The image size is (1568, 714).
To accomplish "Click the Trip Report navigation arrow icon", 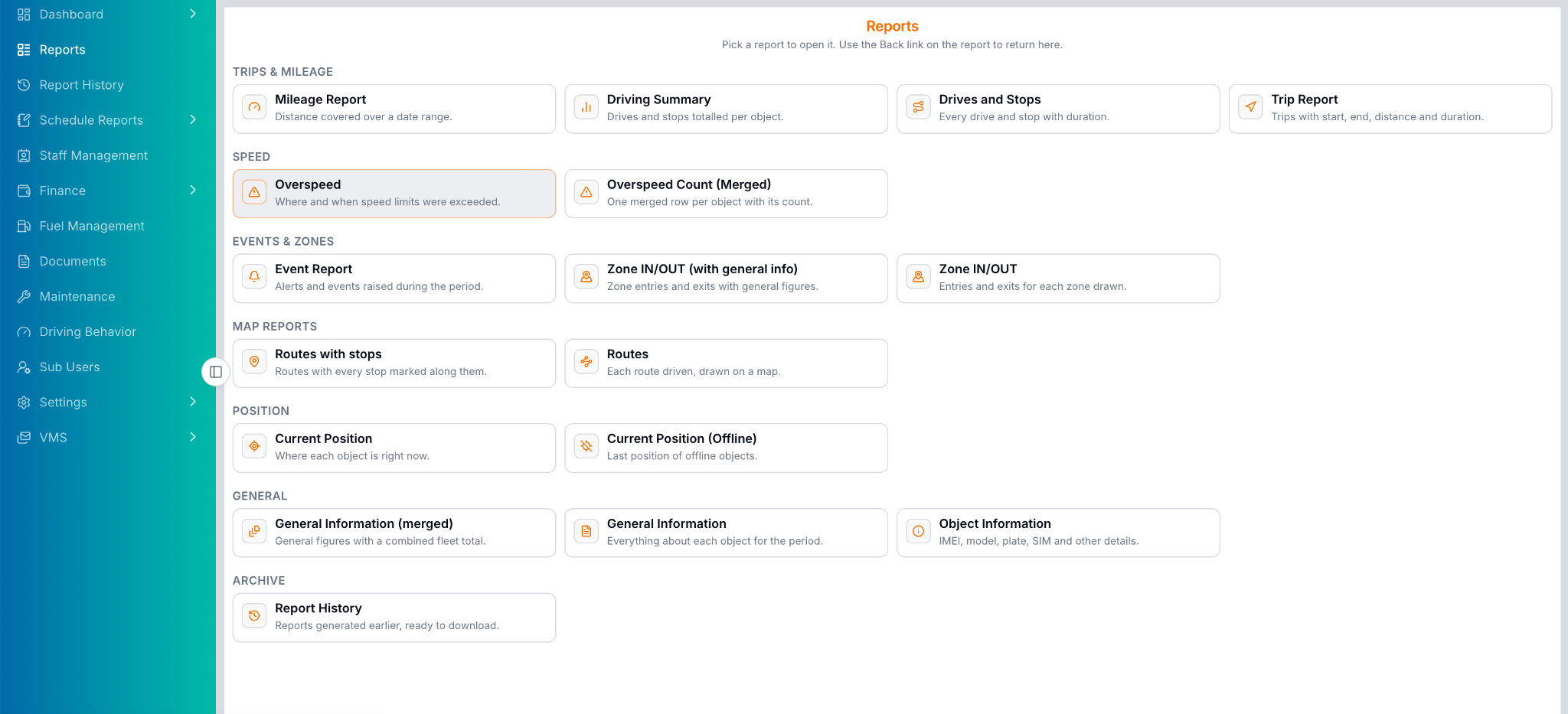I will point(1251,107).
